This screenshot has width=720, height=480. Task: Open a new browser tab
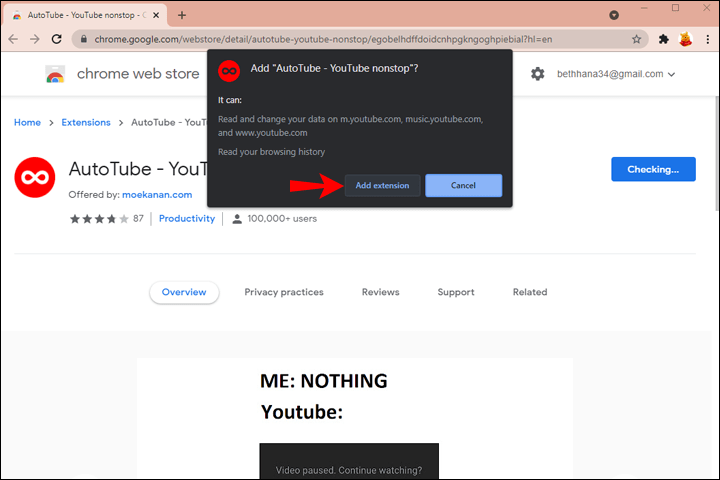pos(182,15)
